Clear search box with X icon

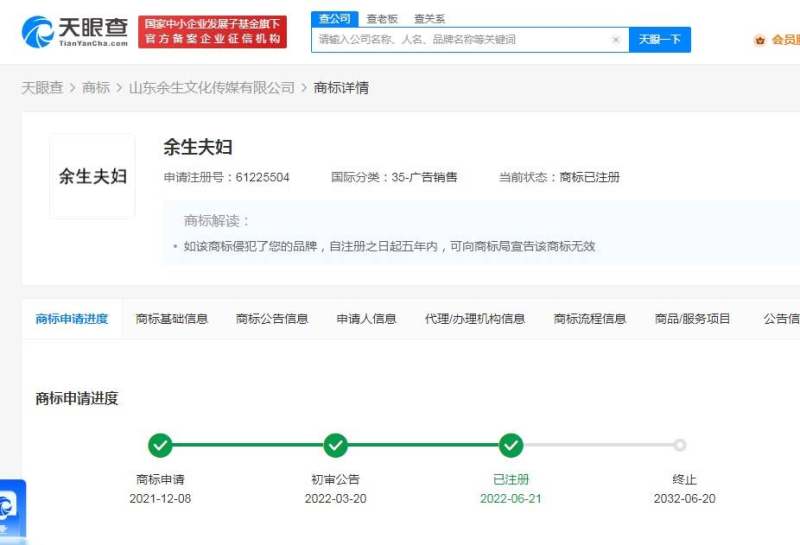tap(615, 40)
